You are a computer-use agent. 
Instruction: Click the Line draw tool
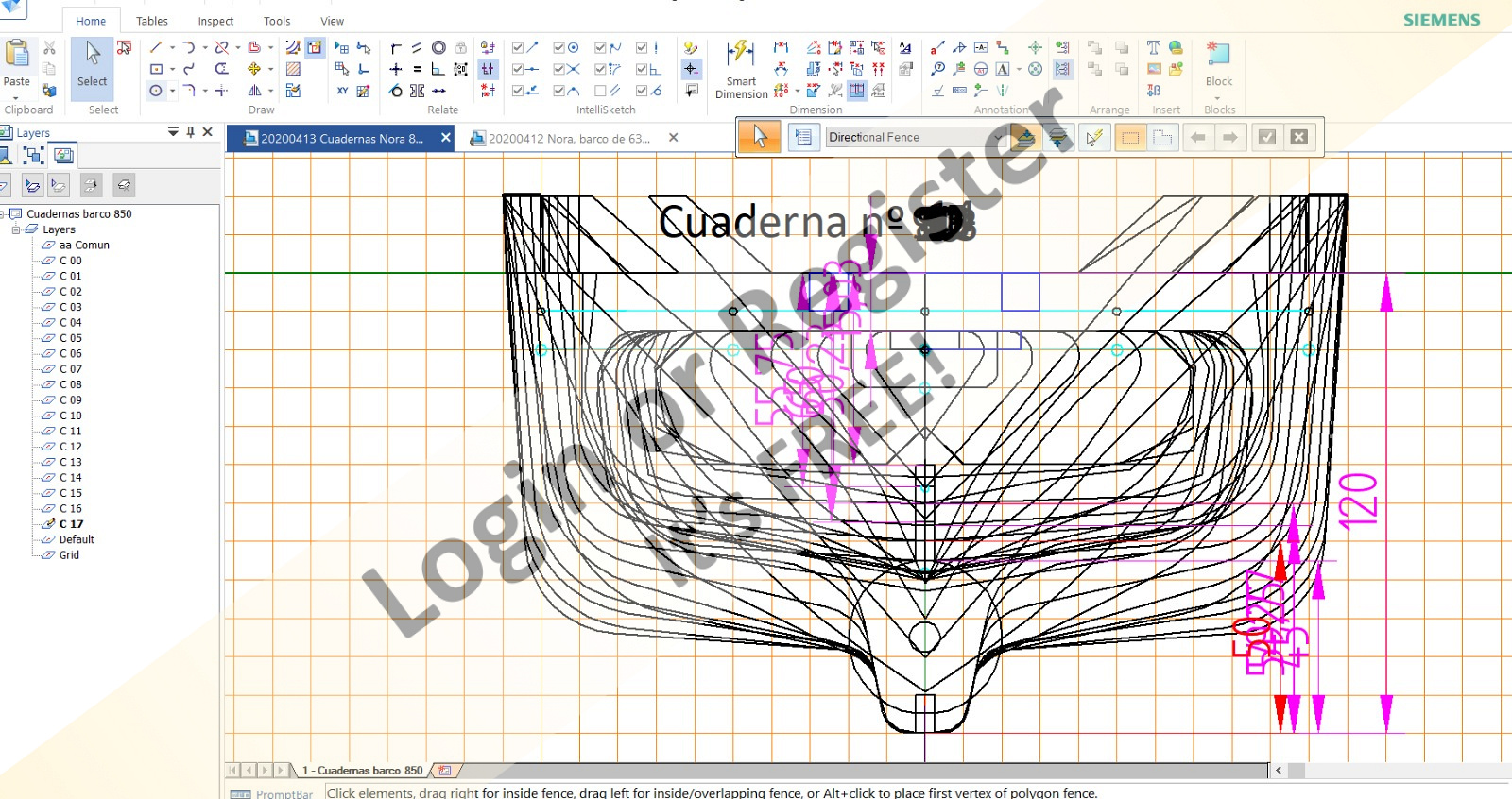[x=156, y=47]
